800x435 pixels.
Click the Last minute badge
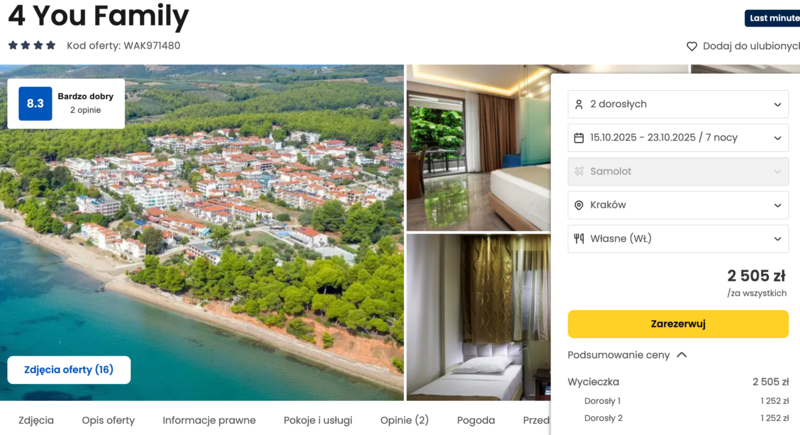point(772,18)
